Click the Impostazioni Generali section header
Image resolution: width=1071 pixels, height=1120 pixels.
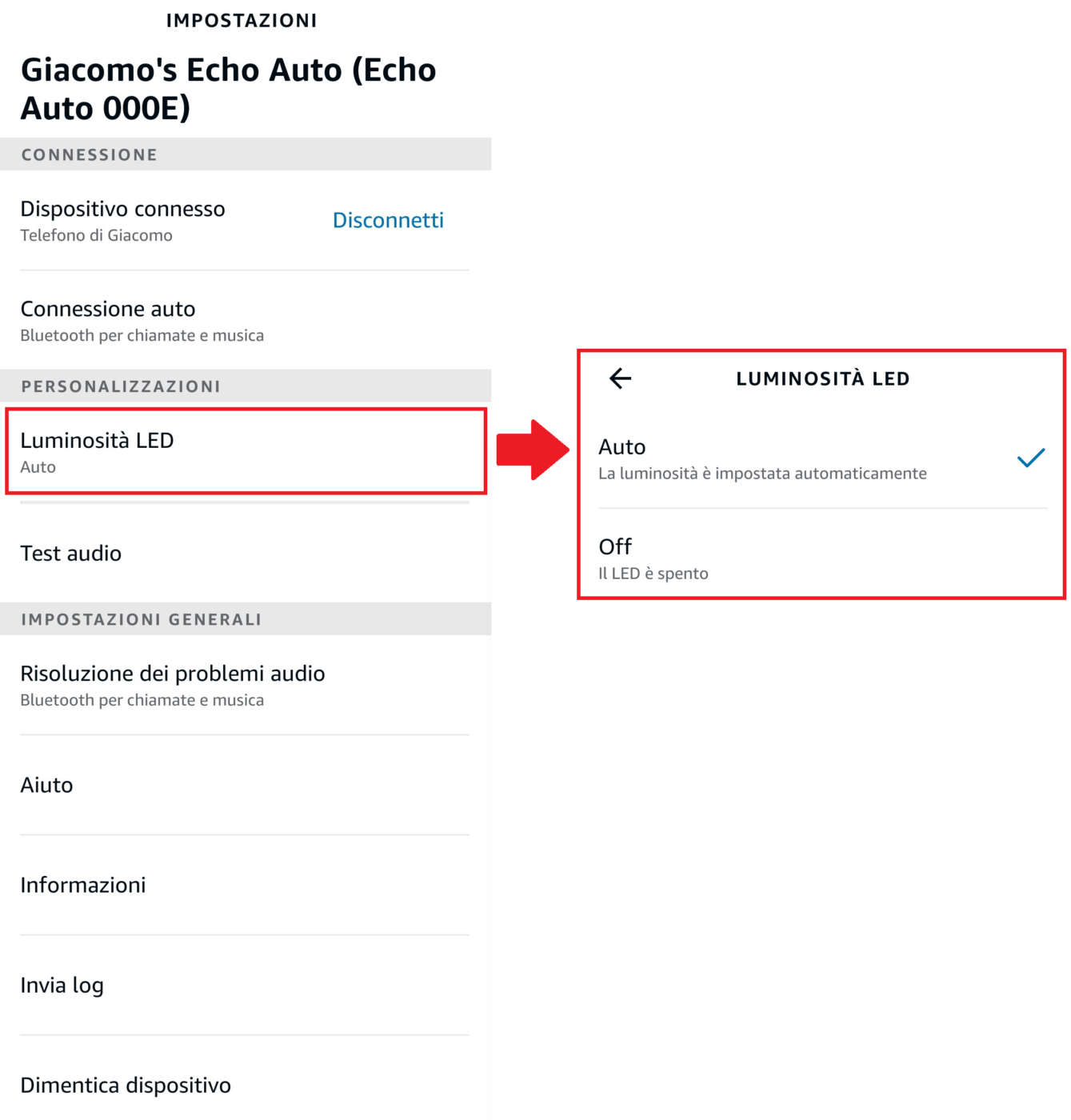coord(142,619)
